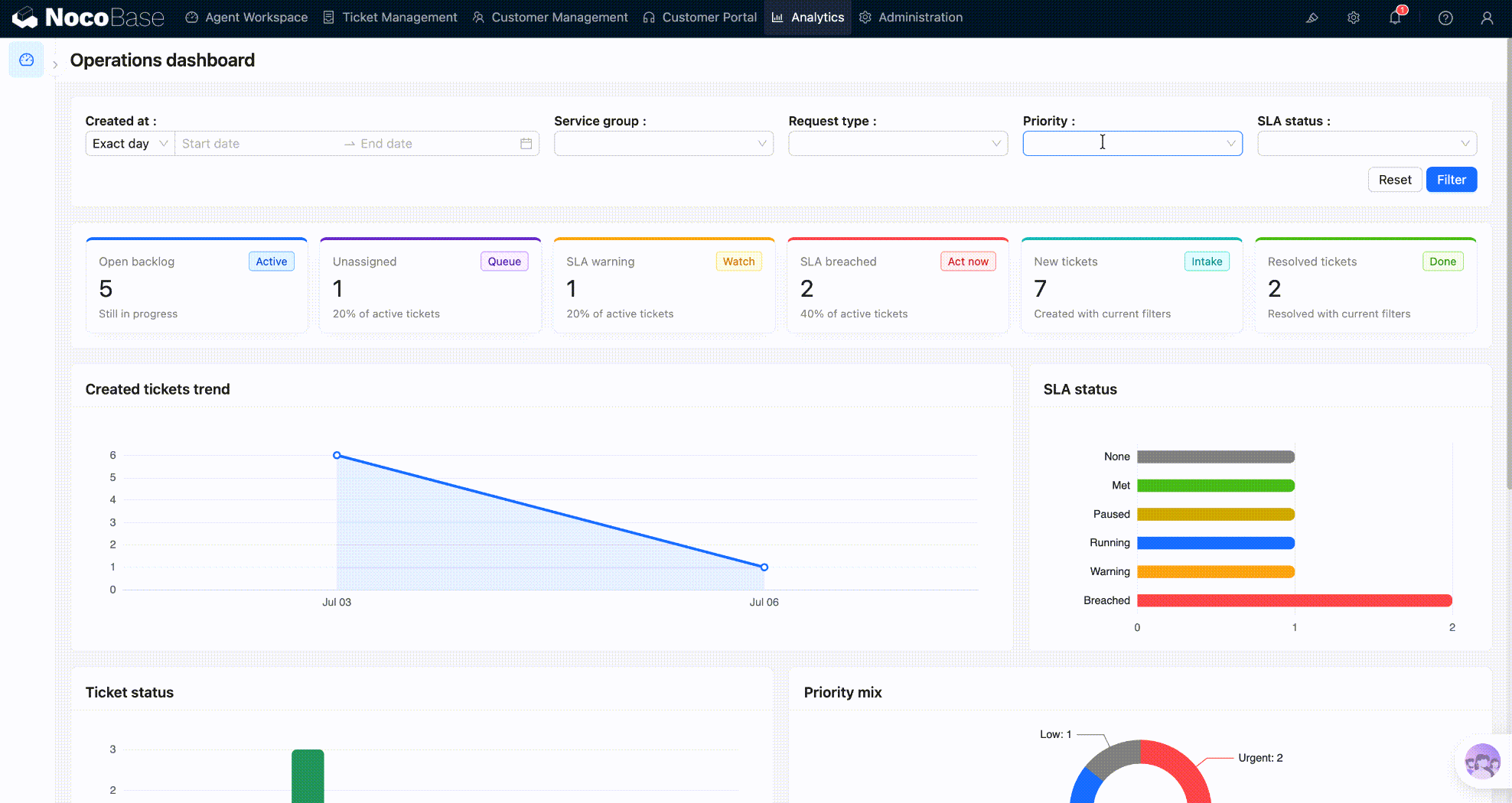The image size is (1512, 803).
Task: Open the calendar icon in date range
Action: pos(526,144)
